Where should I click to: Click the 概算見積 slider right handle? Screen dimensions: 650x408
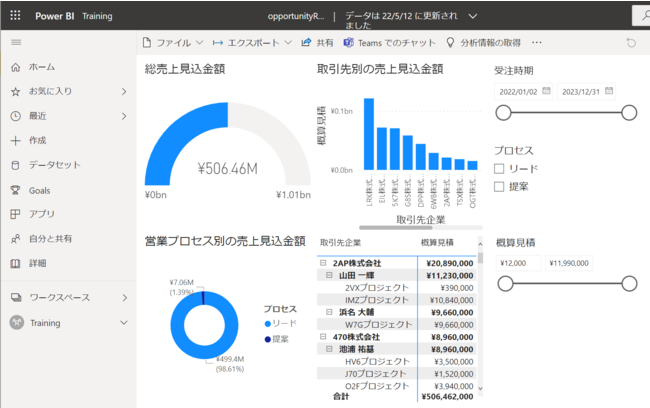(x=629, y=285)
